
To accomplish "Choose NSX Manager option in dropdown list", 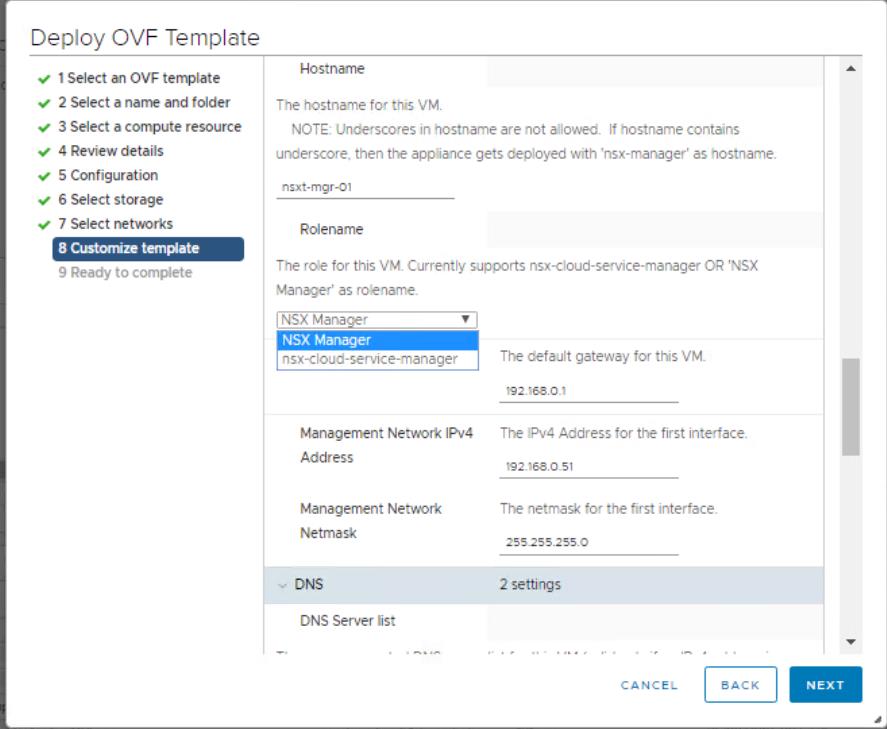I will [x=377, y=340].
